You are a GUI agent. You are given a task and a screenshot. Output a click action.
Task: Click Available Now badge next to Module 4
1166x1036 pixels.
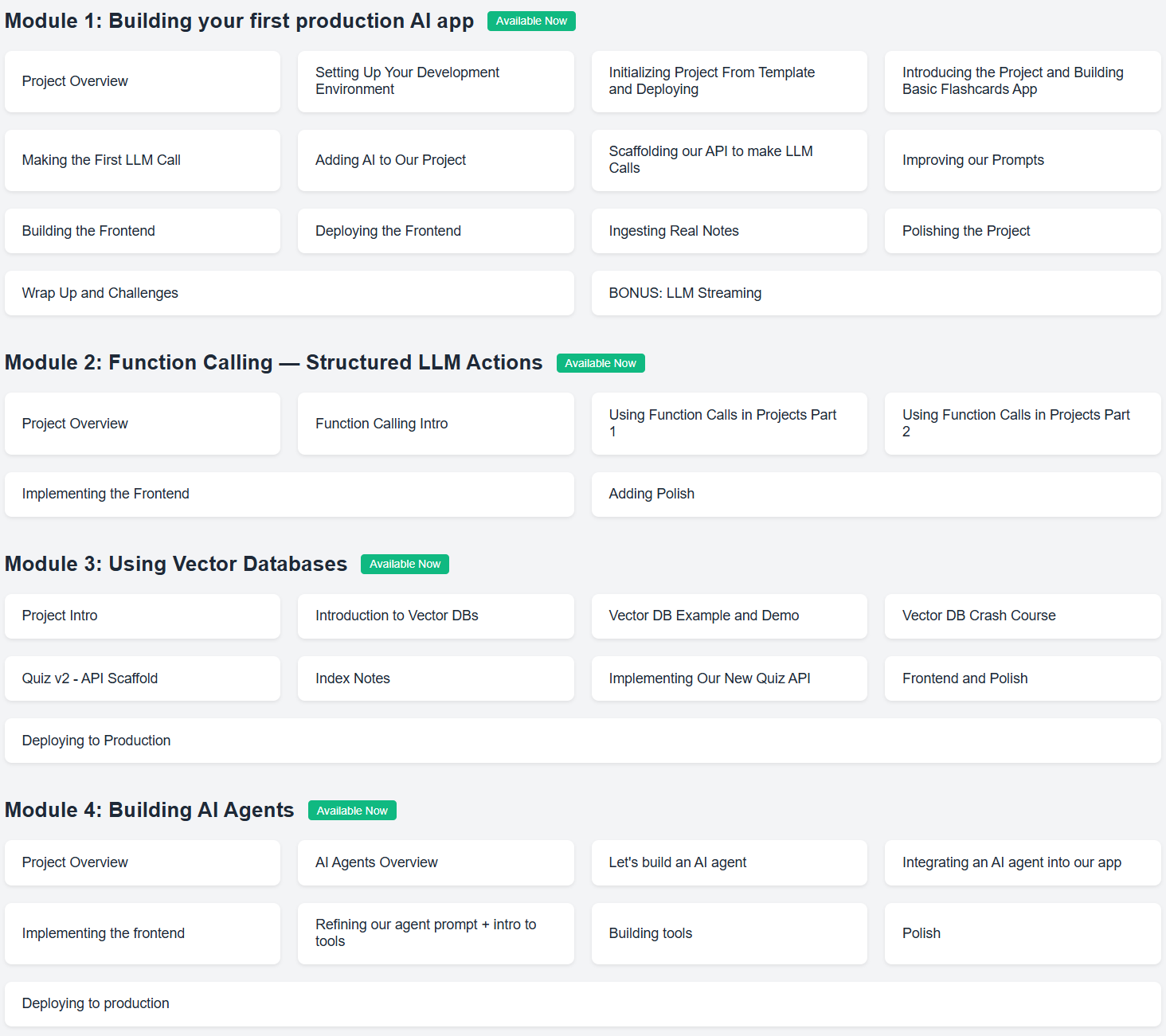352,811
